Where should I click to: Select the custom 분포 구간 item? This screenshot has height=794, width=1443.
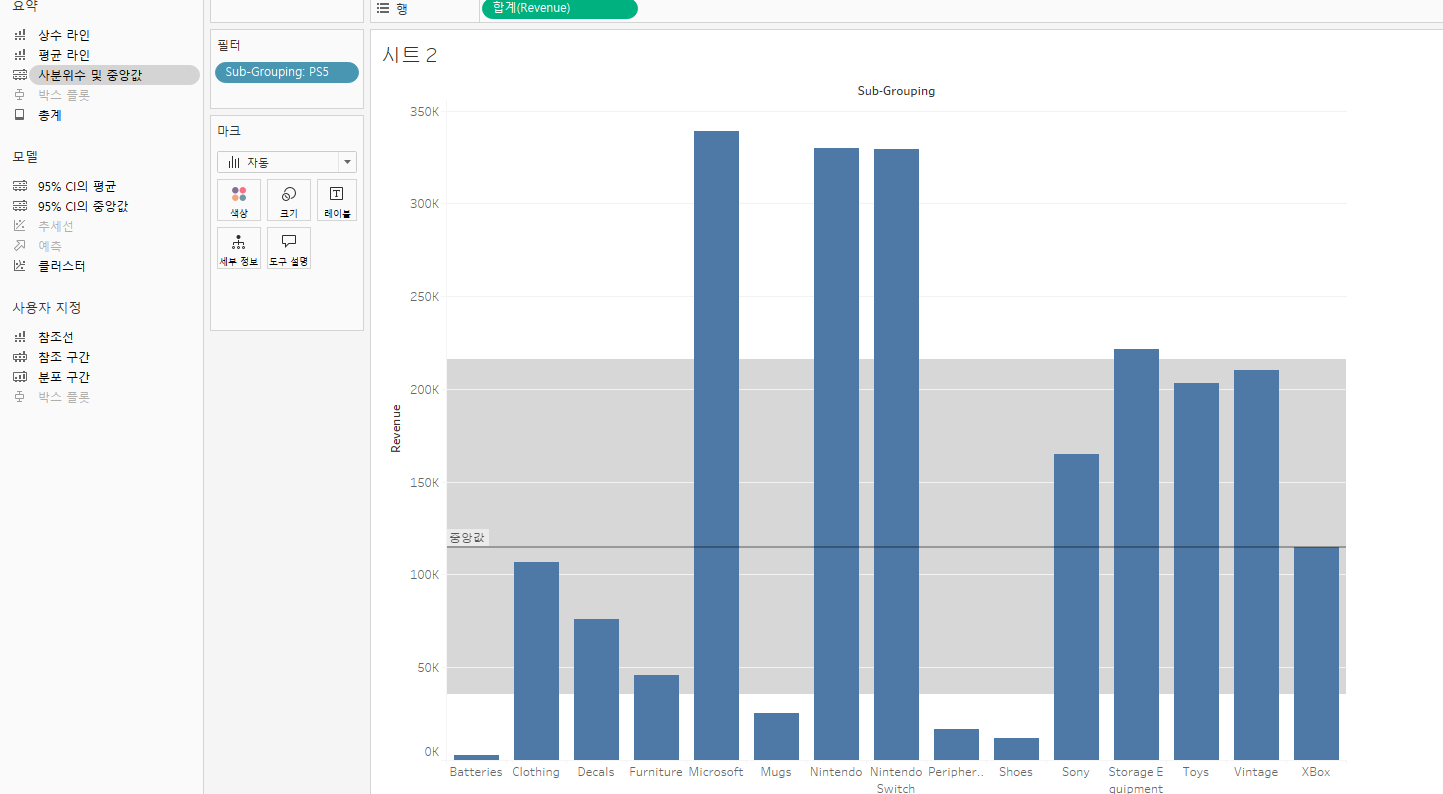point(64,377)
